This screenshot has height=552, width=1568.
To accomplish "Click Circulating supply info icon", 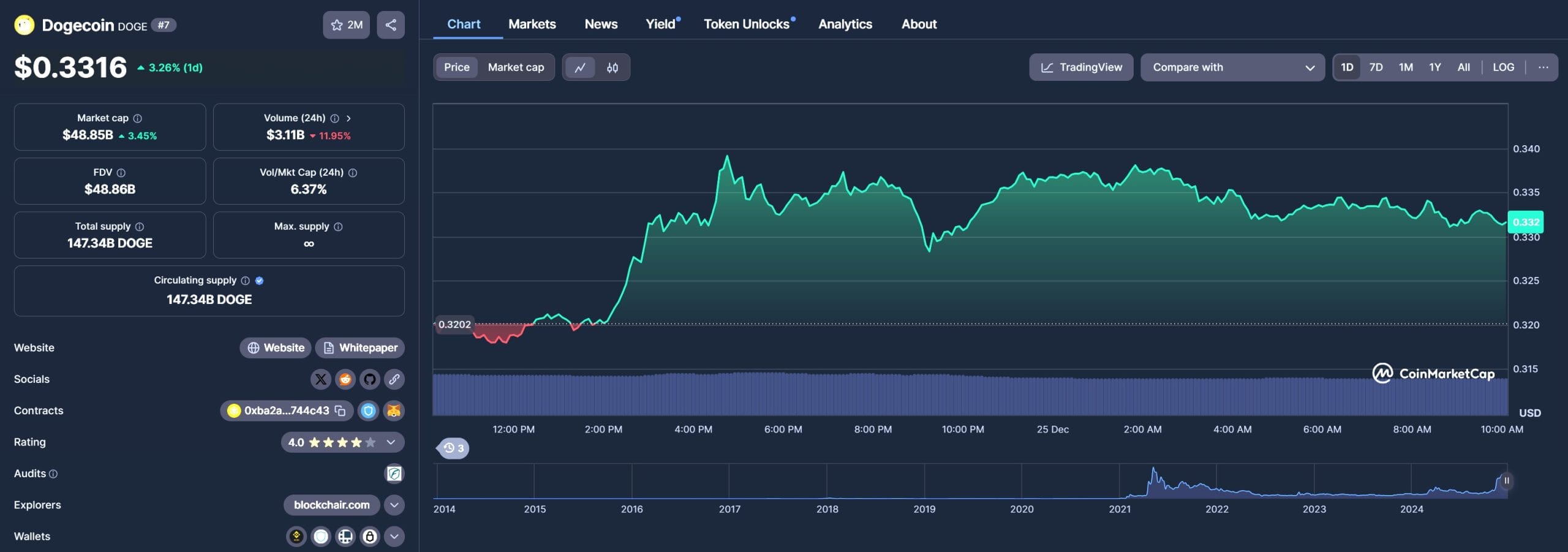I will tap(245, 281).
